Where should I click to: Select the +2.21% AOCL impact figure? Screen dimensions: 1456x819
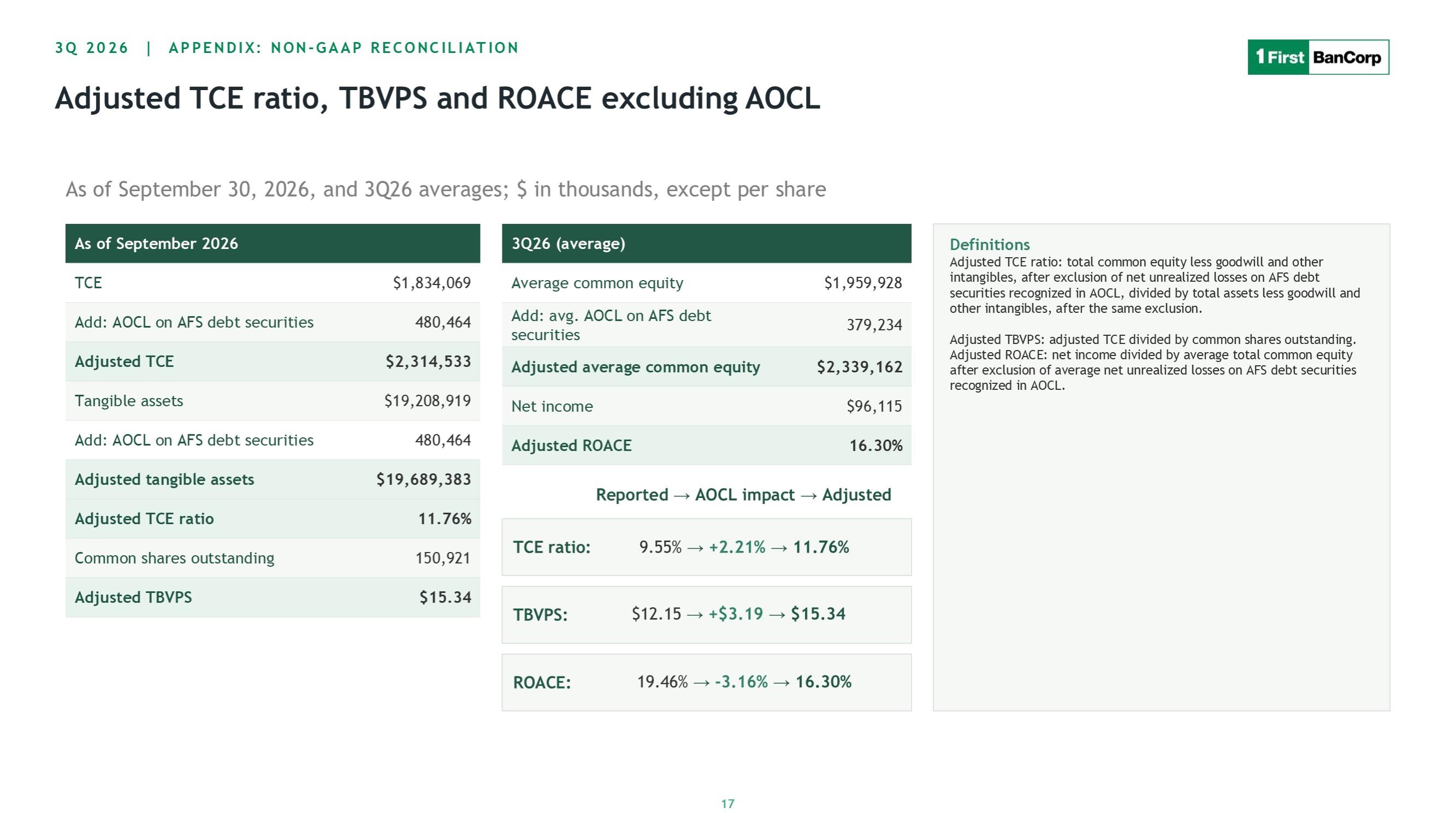(737, 547)
